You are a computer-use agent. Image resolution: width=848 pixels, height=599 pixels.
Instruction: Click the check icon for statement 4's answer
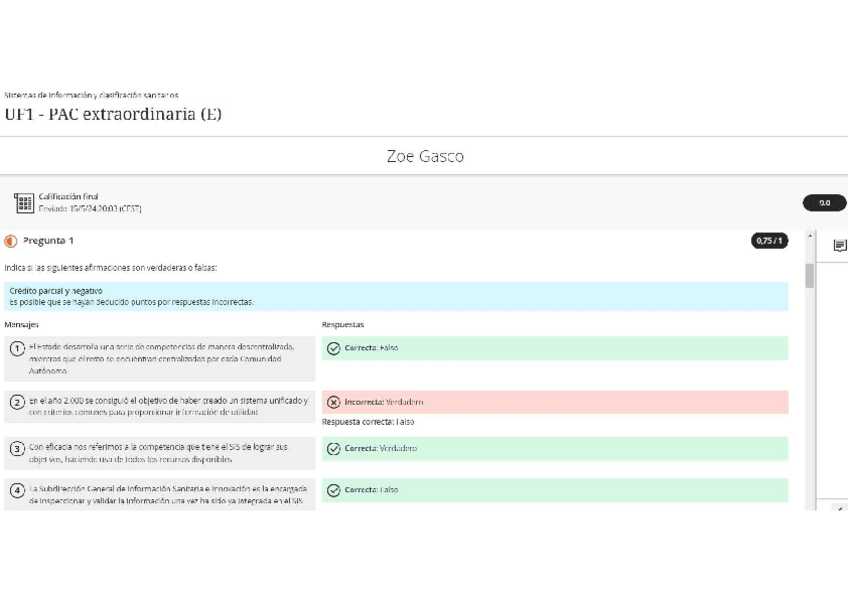[334, 490]
